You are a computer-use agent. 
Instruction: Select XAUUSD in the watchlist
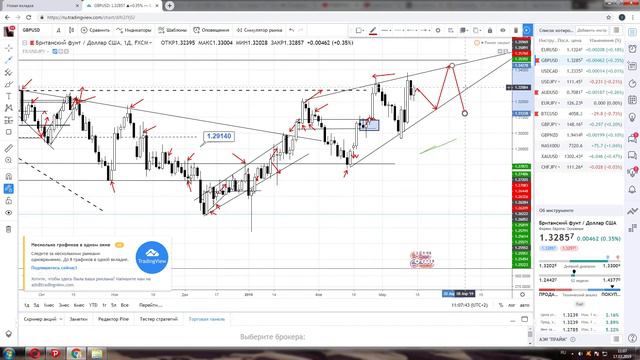click(580, 156)
